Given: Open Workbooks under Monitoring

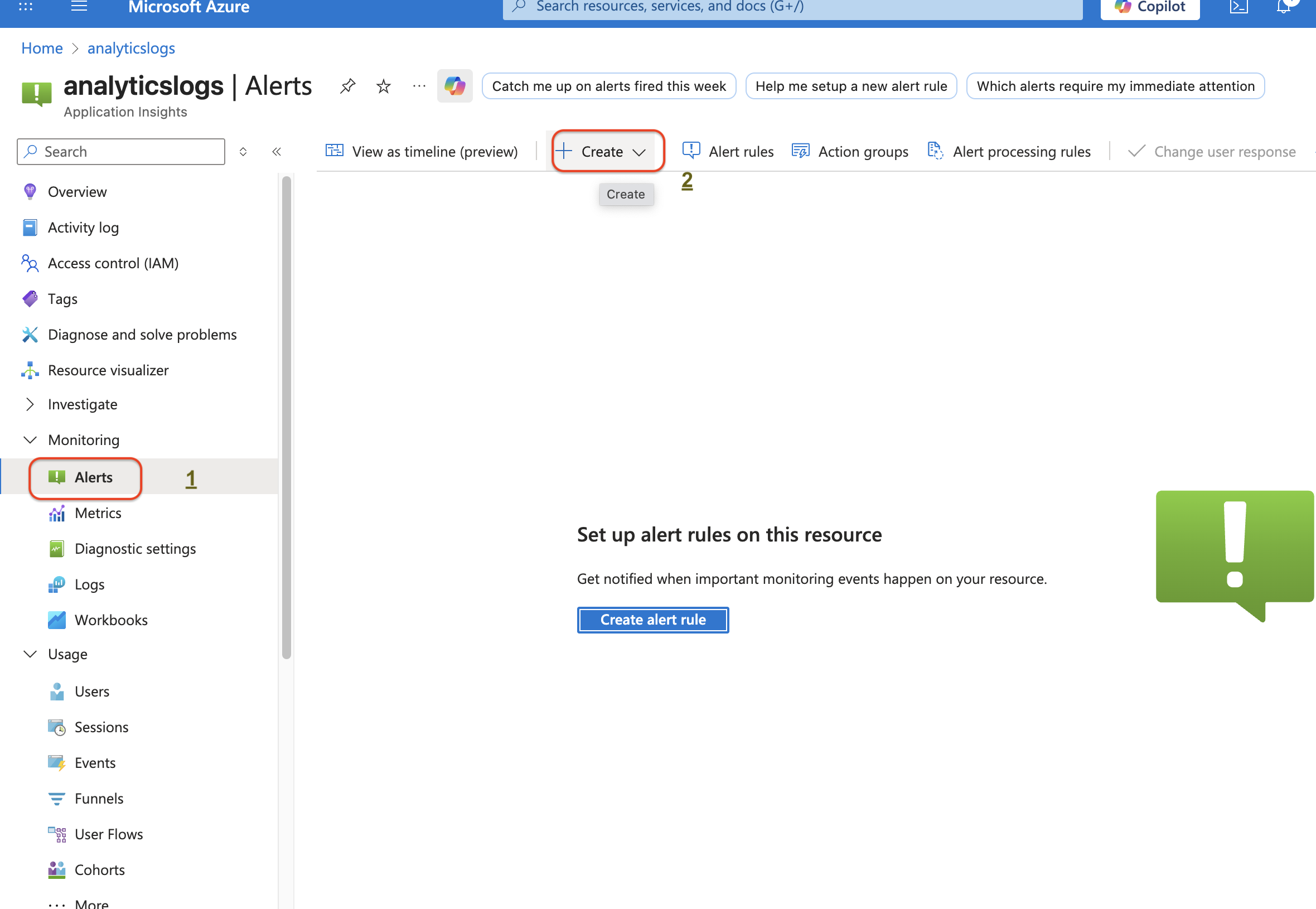Looking at the screenshot, I should (x=111, y=620).
